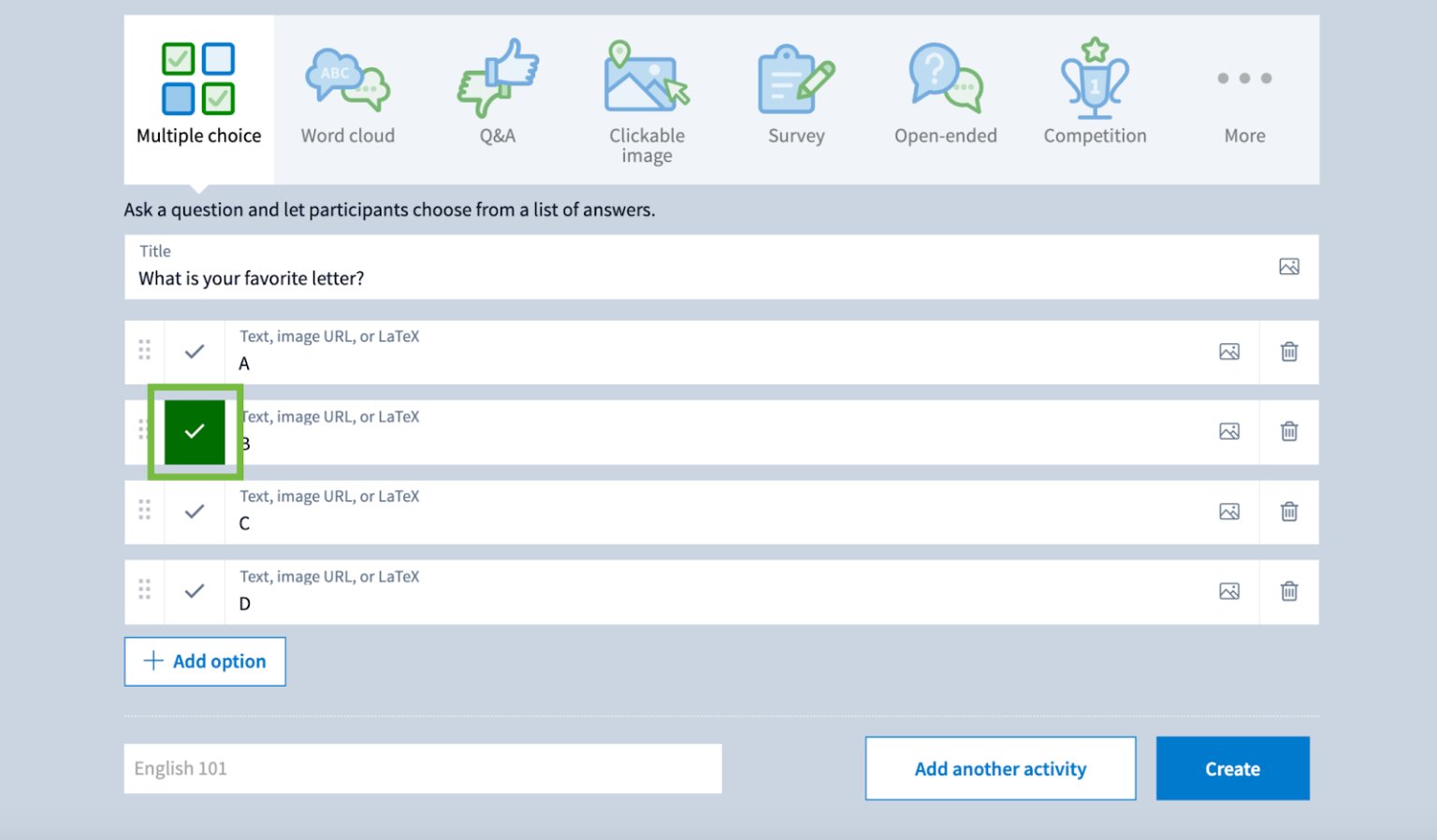The width and height of the screenshot is (1437, 840).
Task: Select the Competition trophy icon
Action: 1094,80
